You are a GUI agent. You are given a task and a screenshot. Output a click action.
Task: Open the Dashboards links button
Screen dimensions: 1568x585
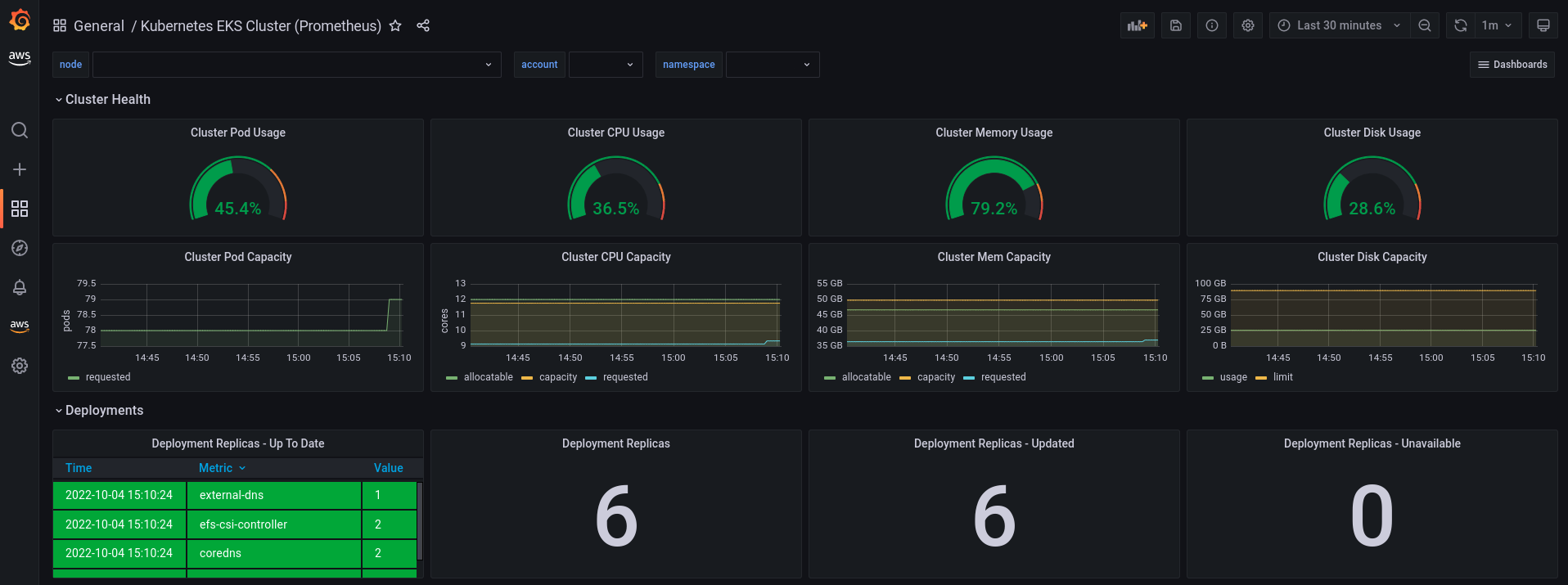[x=1512, y=65]
